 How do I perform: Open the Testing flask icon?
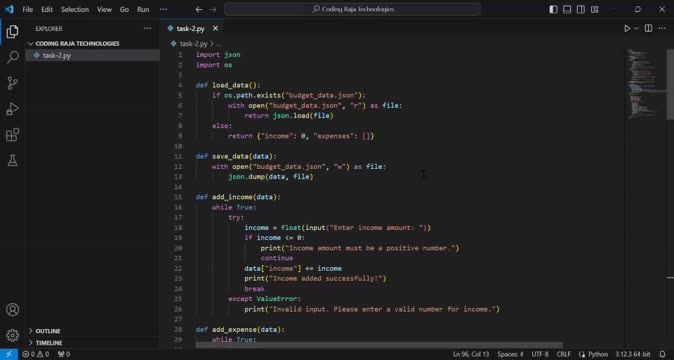tap(12, 160)
